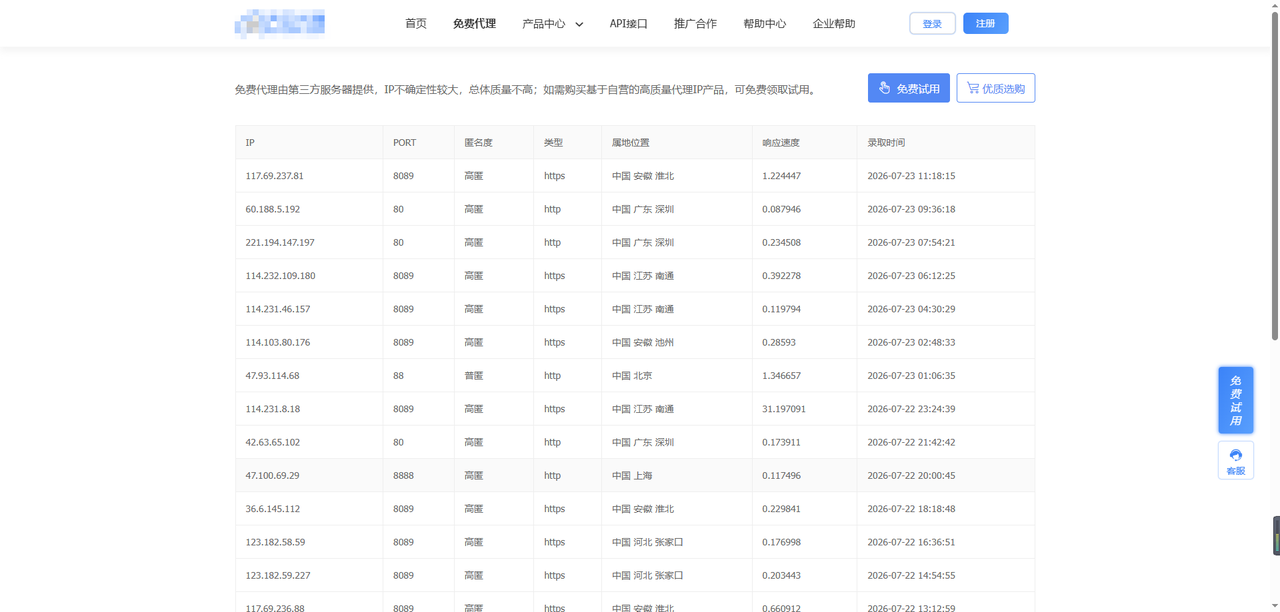Click the http type in 42.63.65.102 row
The width and height of the screenshot is (1280, 612).
tap(552, 442)
